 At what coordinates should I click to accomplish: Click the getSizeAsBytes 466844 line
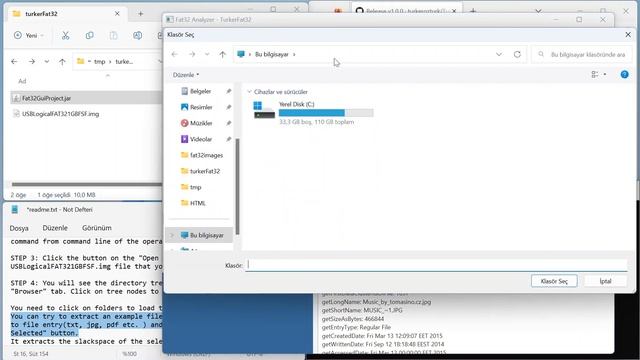353,319
